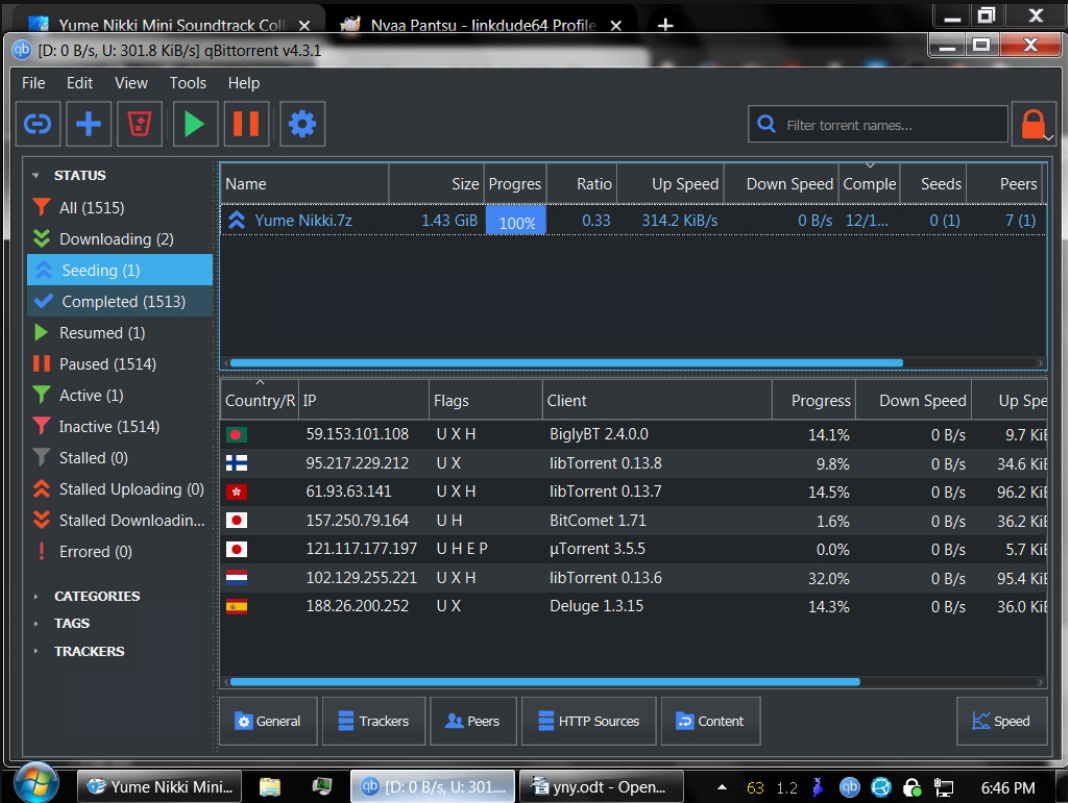Open Options with the gear icon
This screenshot has width=1068, height=803.
click(x=302, y=124)
